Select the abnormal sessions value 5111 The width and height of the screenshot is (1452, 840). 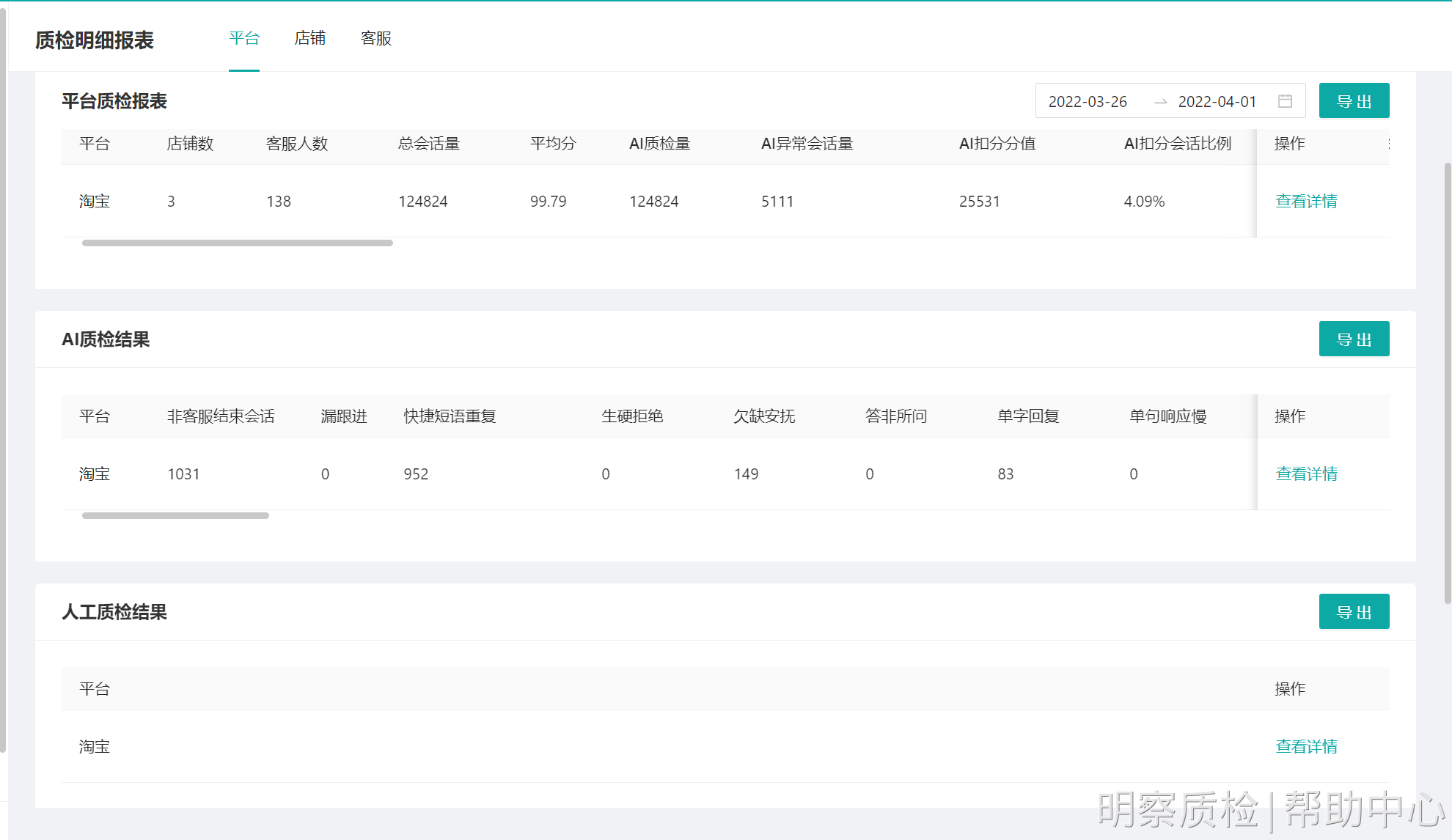777,202
